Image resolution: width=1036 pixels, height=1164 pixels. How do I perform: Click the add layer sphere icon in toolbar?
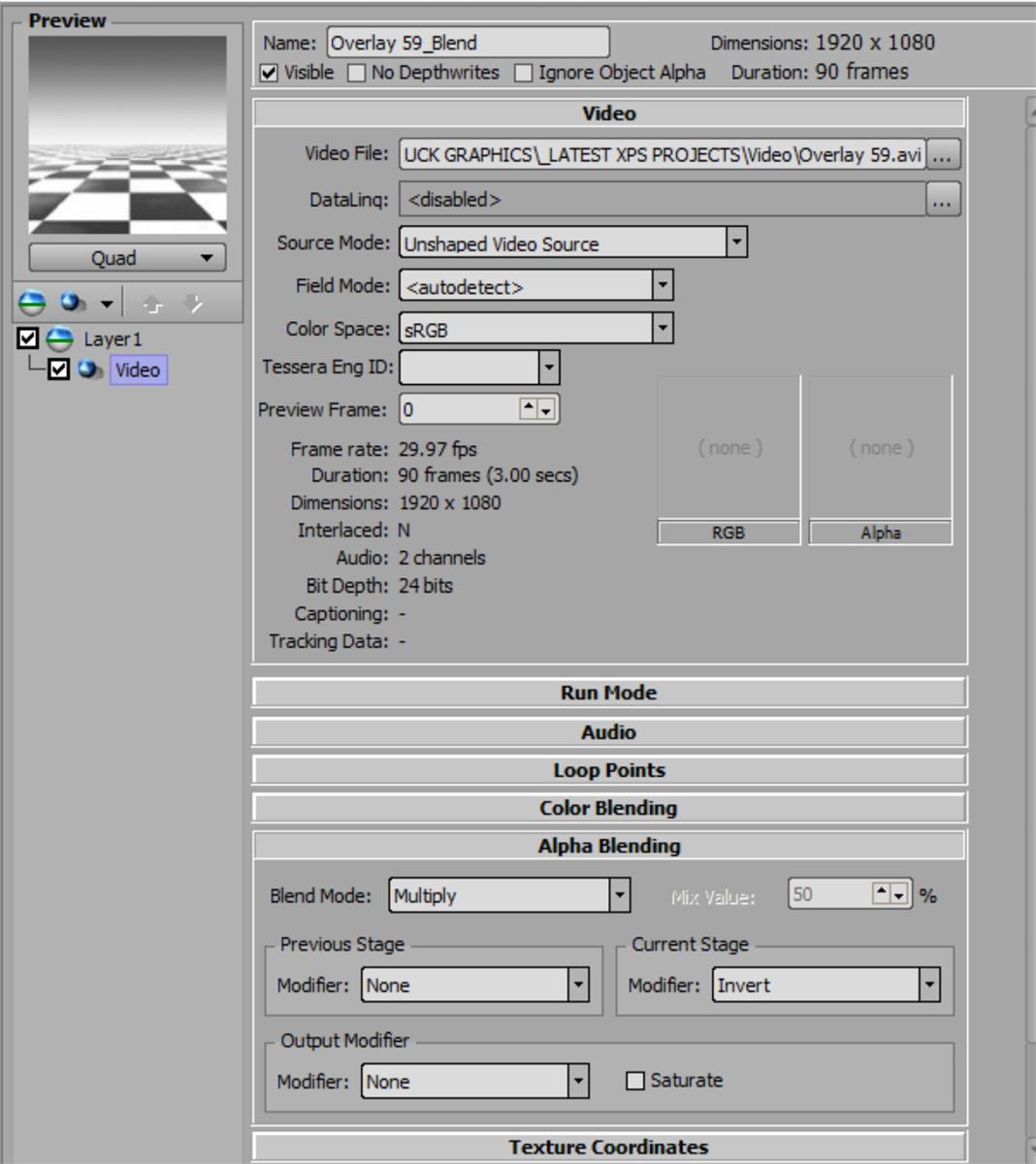[x=32, y=304]
